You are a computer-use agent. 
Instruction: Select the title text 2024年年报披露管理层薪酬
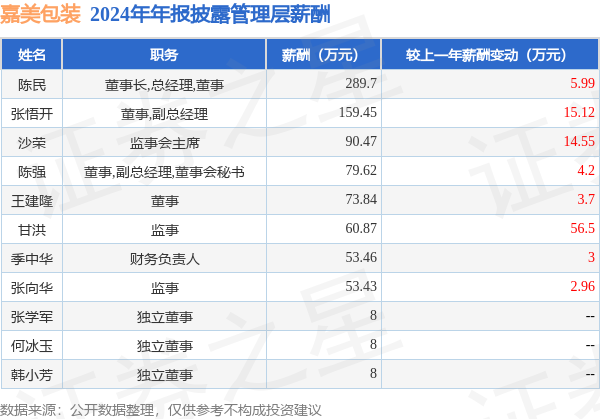(x=210, y=15)
